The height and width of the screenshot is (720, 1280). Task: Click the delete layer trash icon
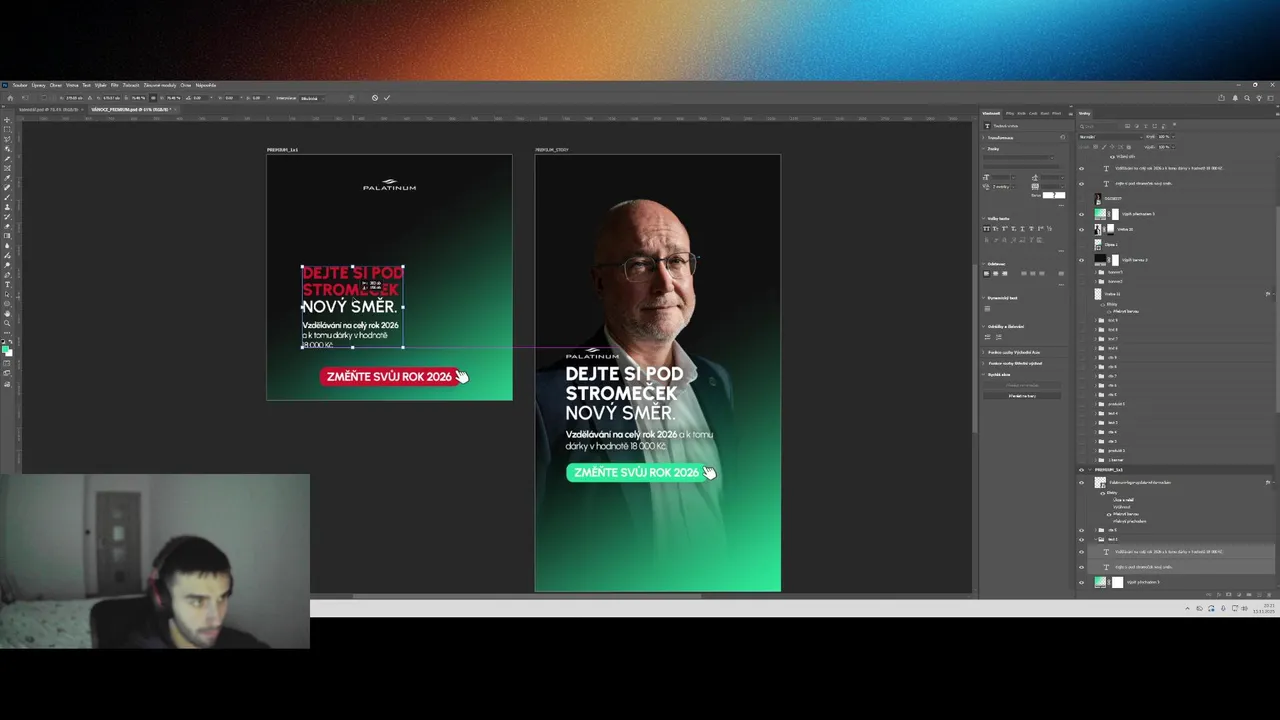1269,595
